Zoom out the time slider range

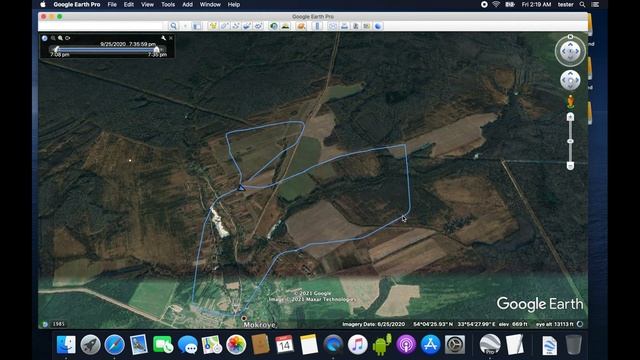[53, 38]
